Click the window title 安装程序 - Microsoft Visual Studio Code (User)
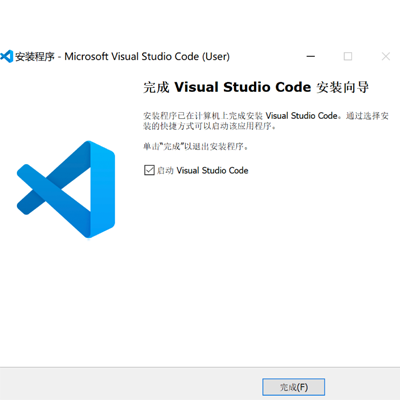This screenshot has width=400, height=400. (122, 56)
